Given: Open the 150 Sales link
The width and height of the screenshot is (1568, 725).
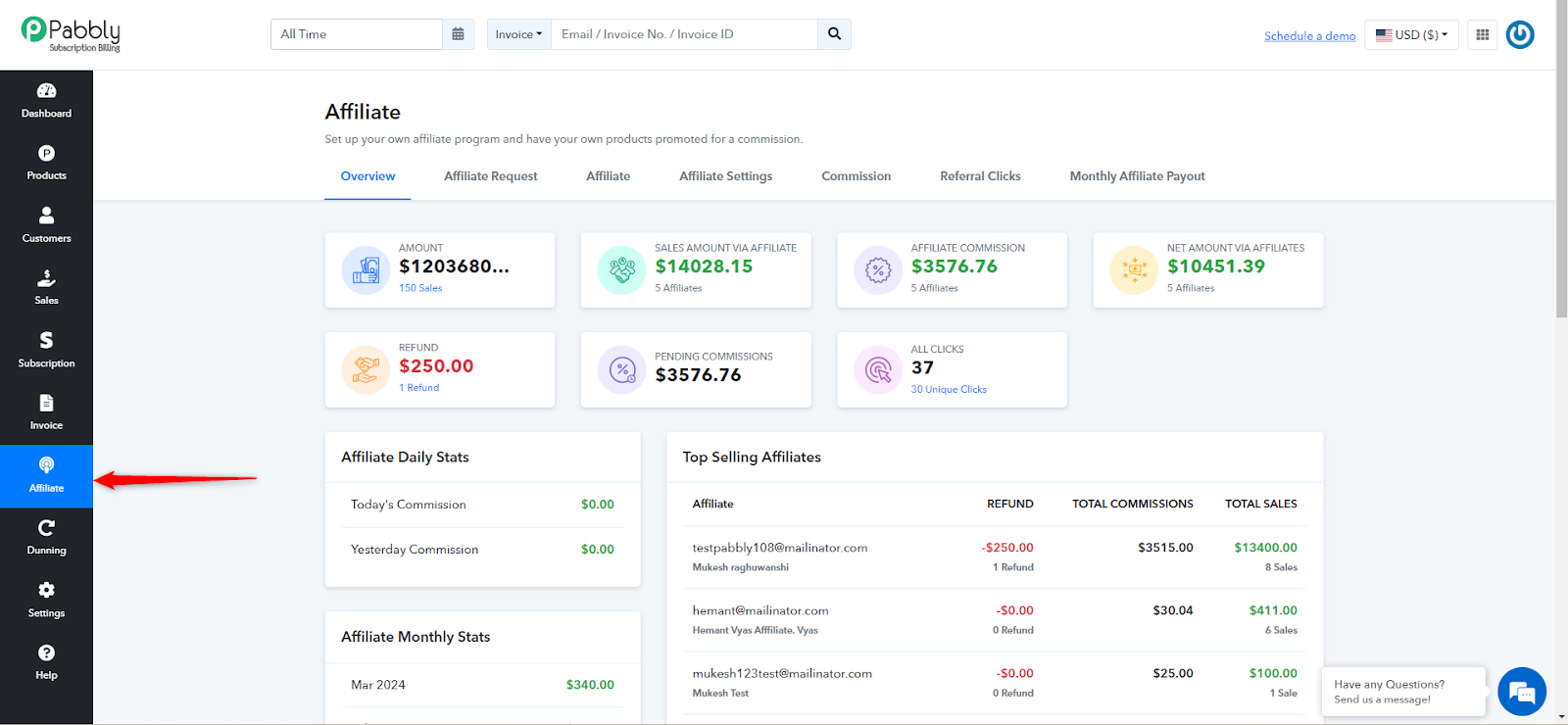Looking at the screenshot, I should tap(420, 288).
